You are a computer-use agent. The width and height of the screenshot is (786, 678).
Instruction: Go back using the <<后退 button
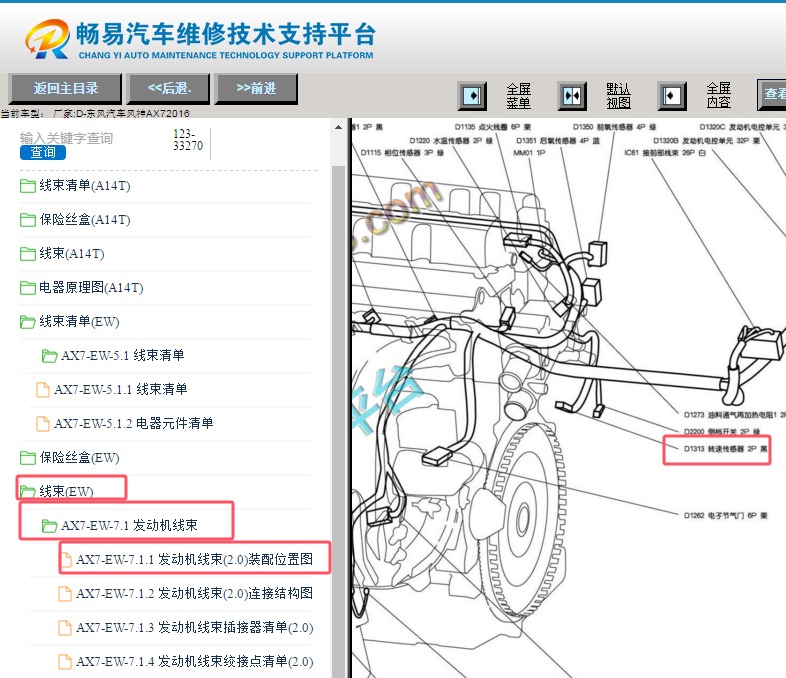[169, 89]
